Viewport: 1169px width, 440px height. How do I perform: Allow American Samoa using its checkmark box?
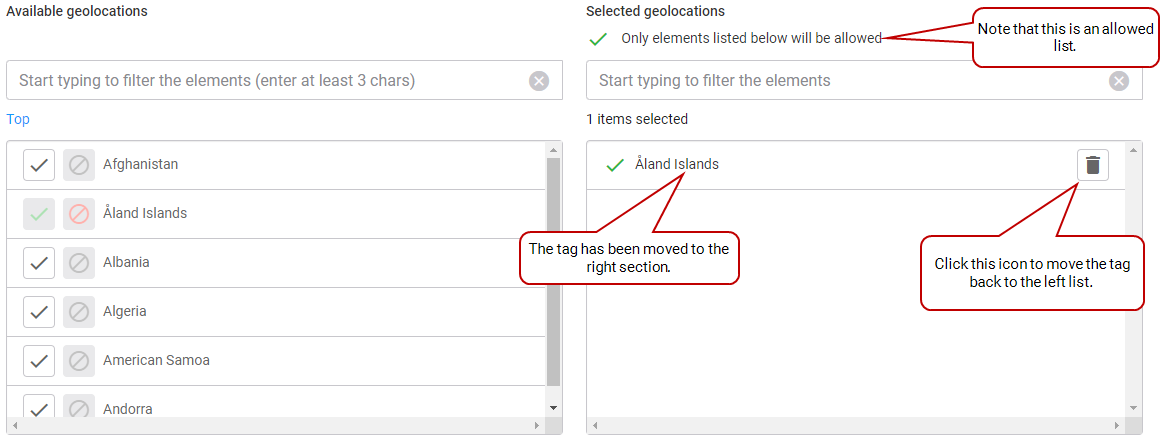tap(39, 361)
